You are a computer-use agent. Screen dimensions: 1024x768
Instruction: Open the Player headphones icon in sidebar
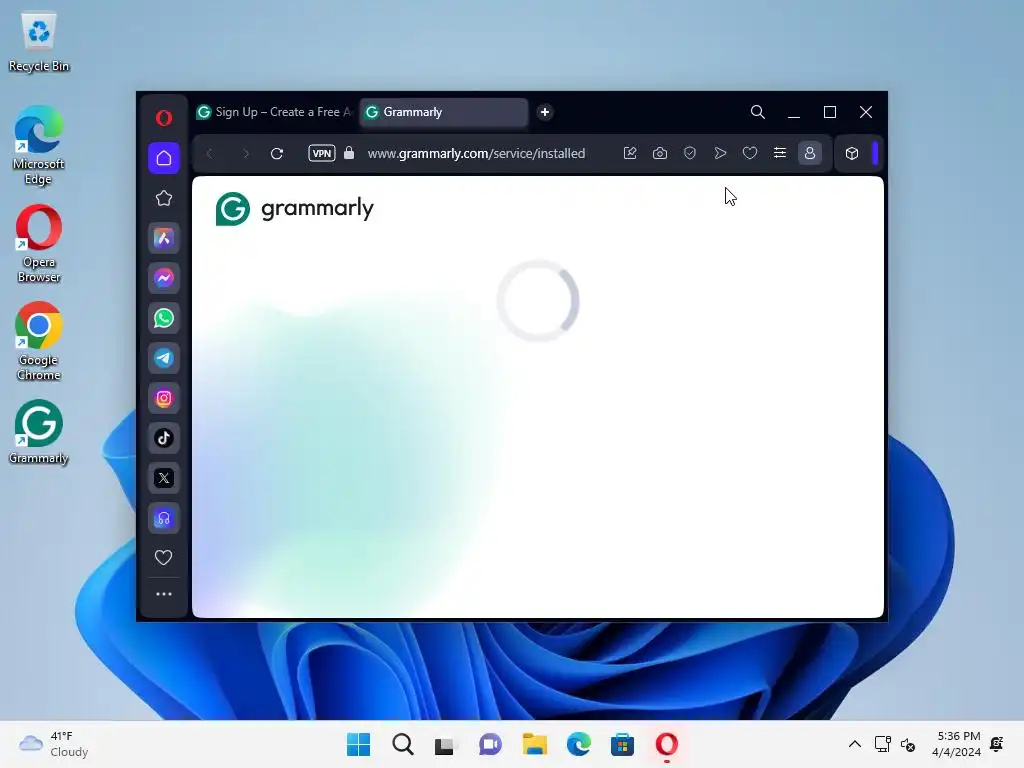click(x=164, y=519)
